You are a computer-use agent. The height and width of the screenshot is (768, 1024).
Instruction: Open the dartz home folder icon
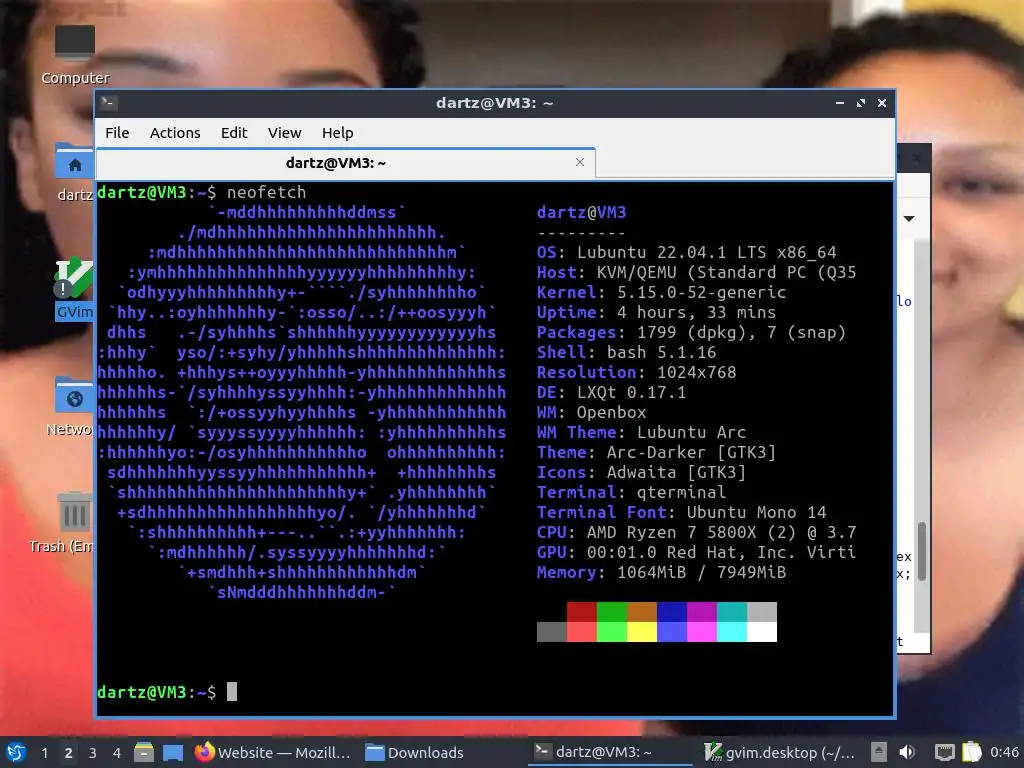(x=74, y=171)
